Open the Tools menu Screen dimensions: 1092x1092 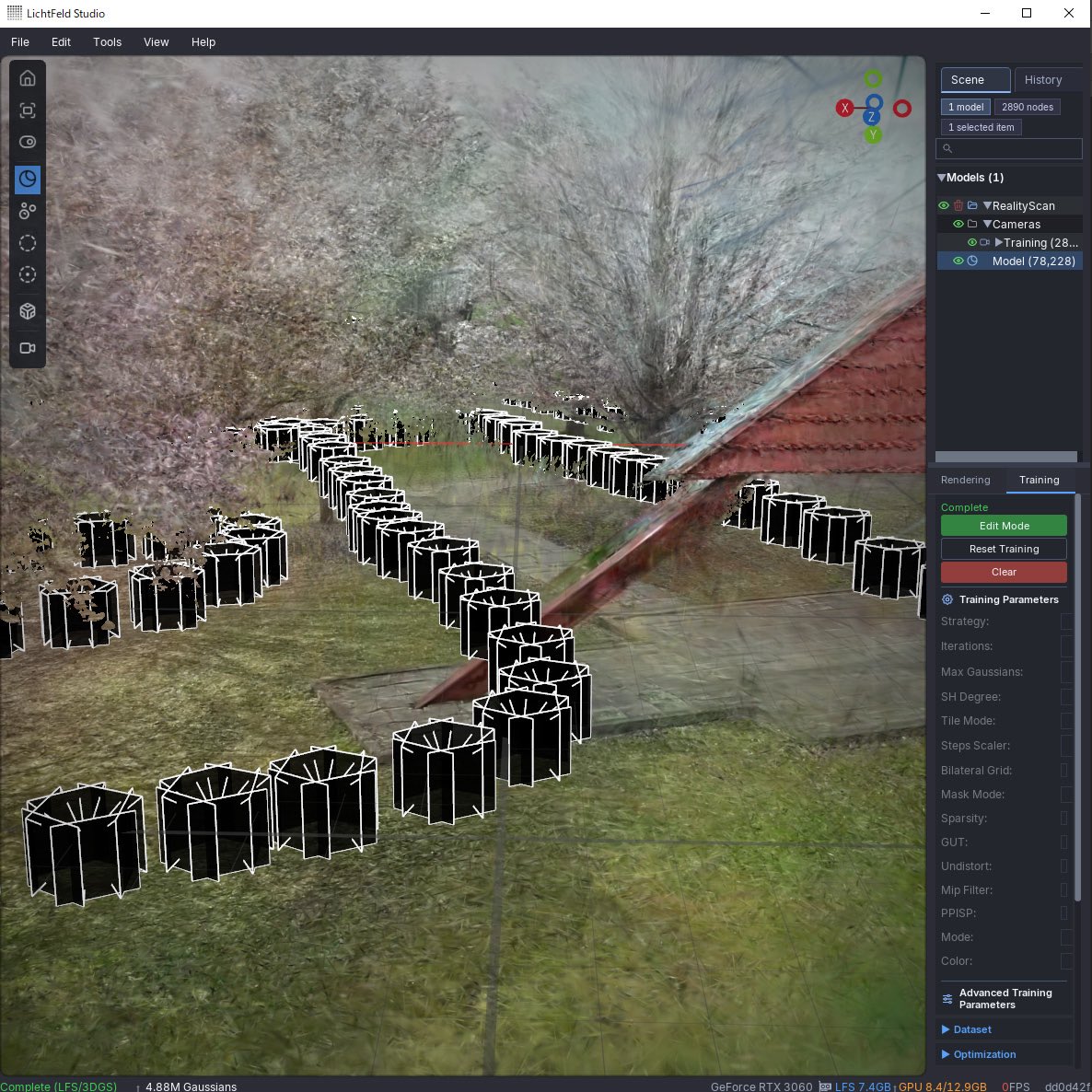tap(107, 41)
